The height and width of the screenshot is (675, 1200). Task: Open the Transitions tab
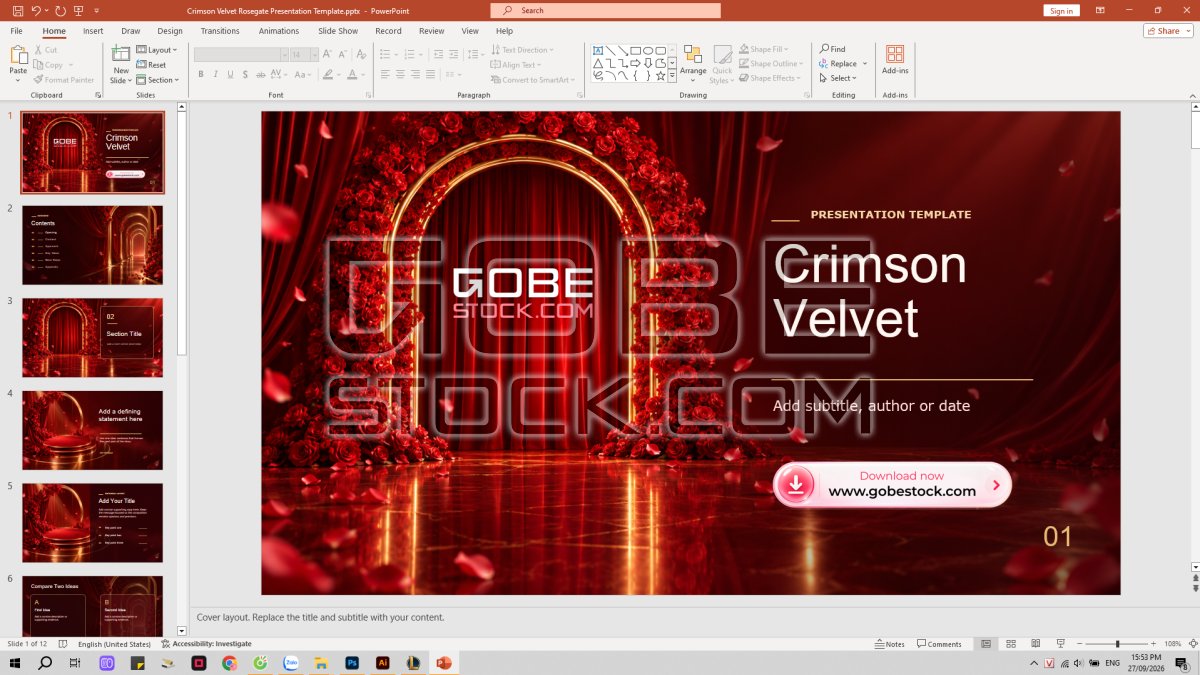point(220,31)
